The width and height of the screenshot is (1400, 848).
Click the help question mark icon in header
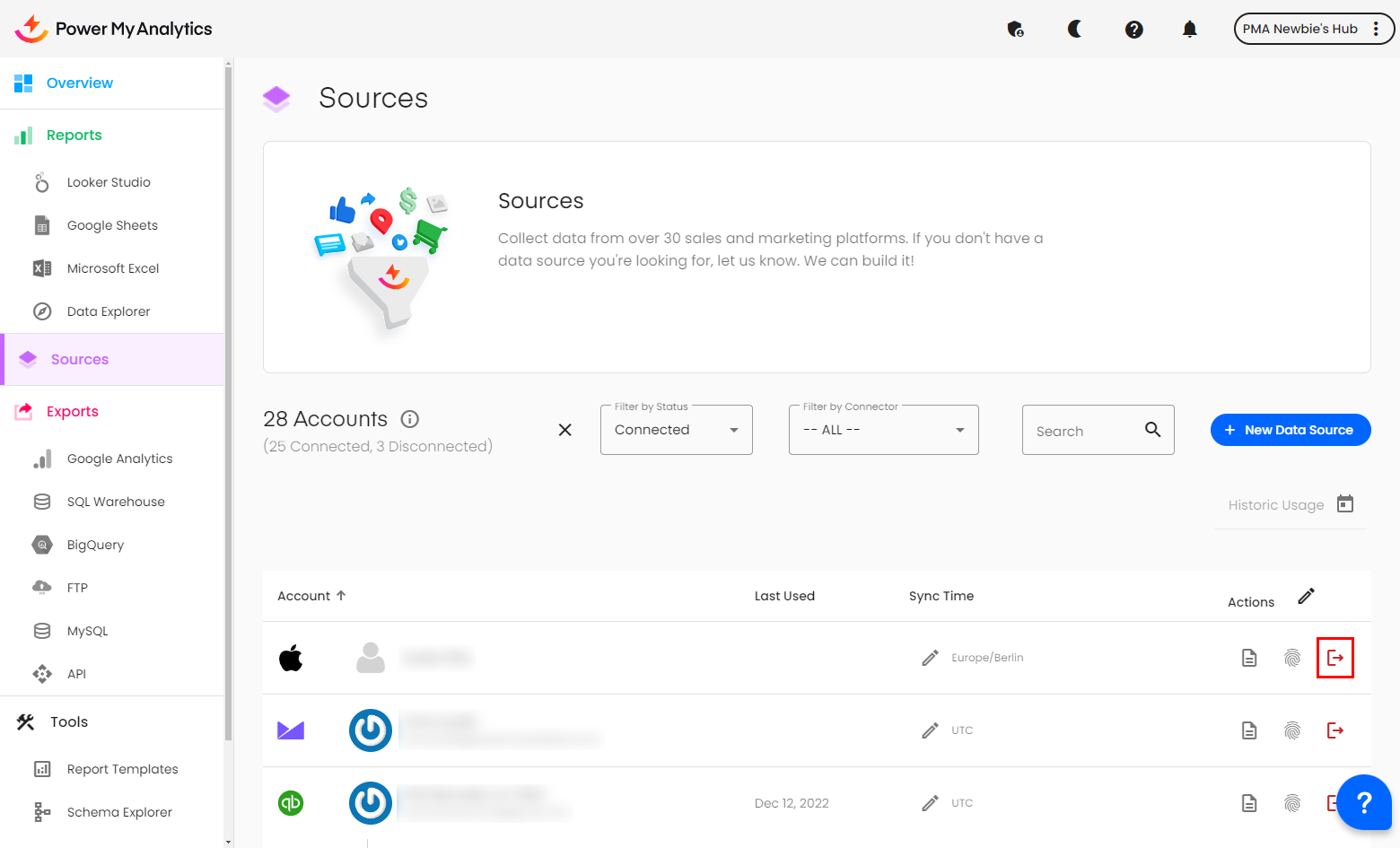pos(1133,29)
